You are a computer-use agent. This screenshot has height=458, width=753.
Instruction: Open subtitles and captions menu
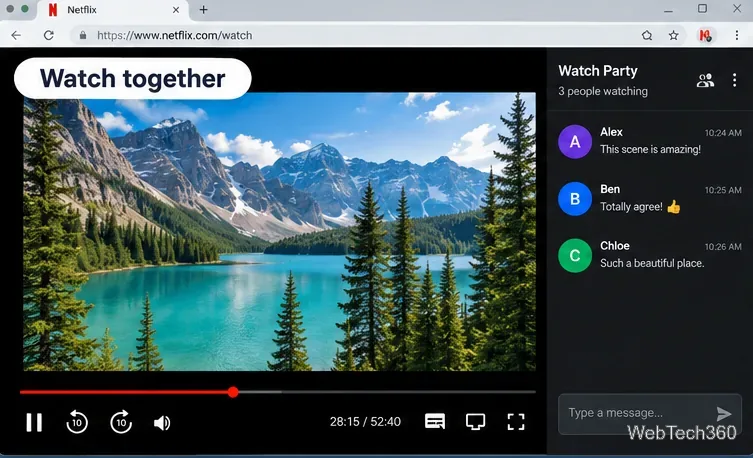pyautogui.click(x=435, y=422)
